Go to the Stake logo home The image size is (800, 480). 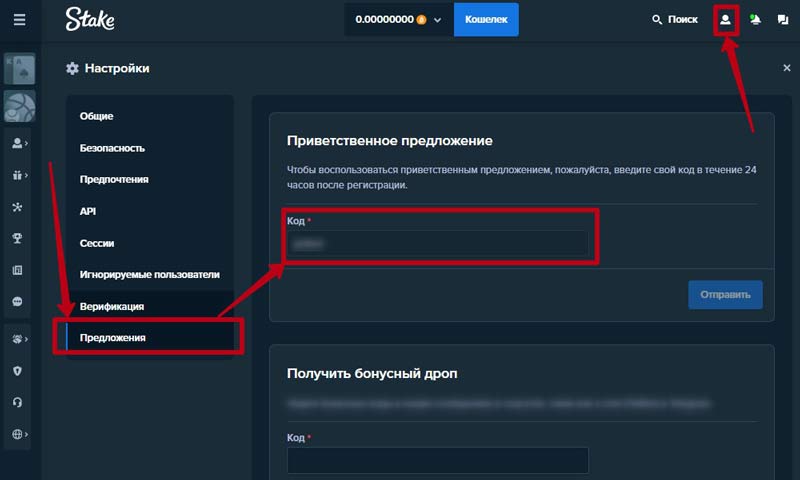90,19
